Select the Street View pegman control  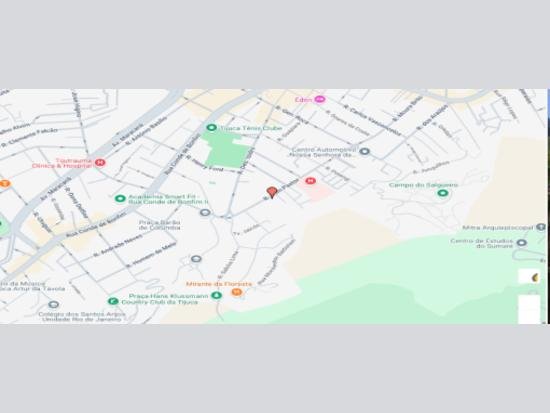pyautogui.click(x=529, y=277)
